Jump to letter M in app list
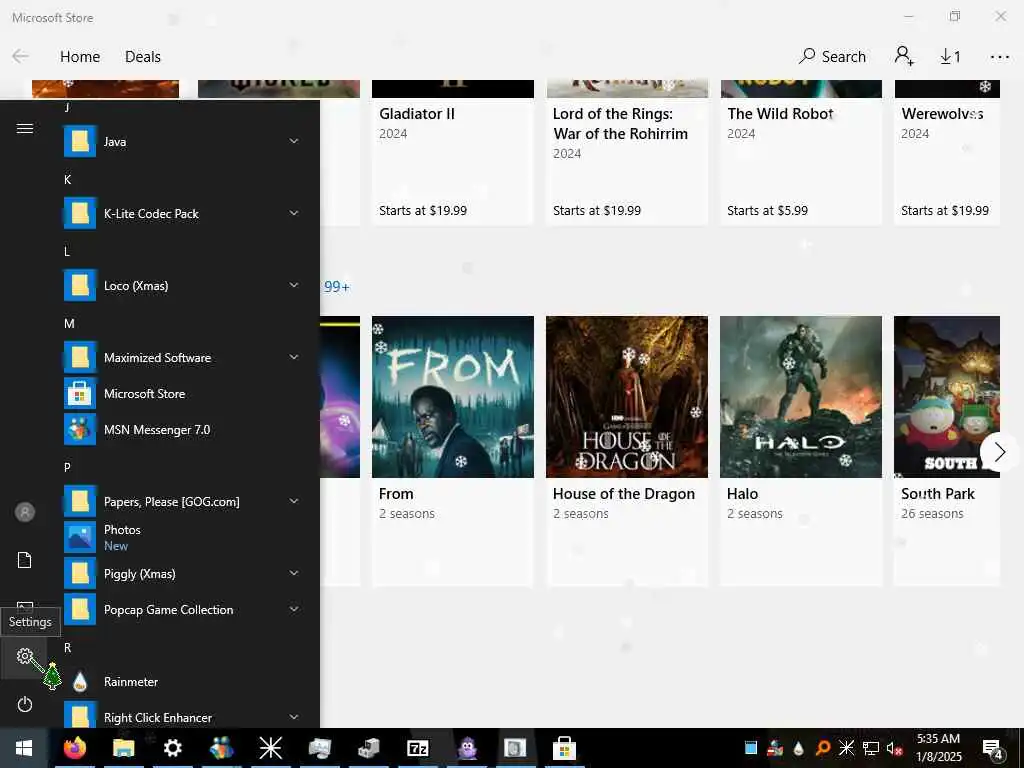Viewport: 1024px width, 768px height. click(x=69, y=324)
